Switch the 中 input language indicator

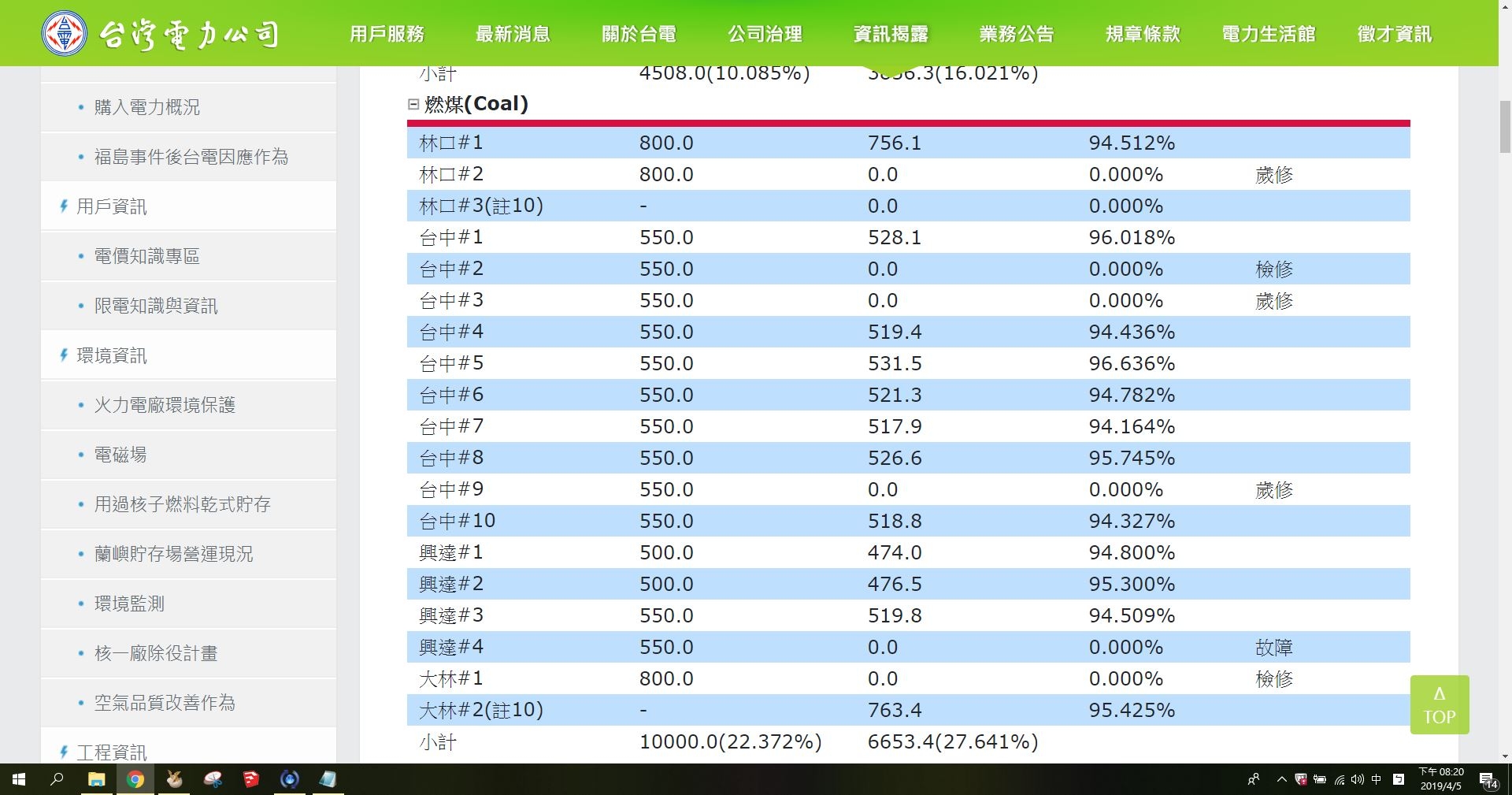[x=1377, y=779]
